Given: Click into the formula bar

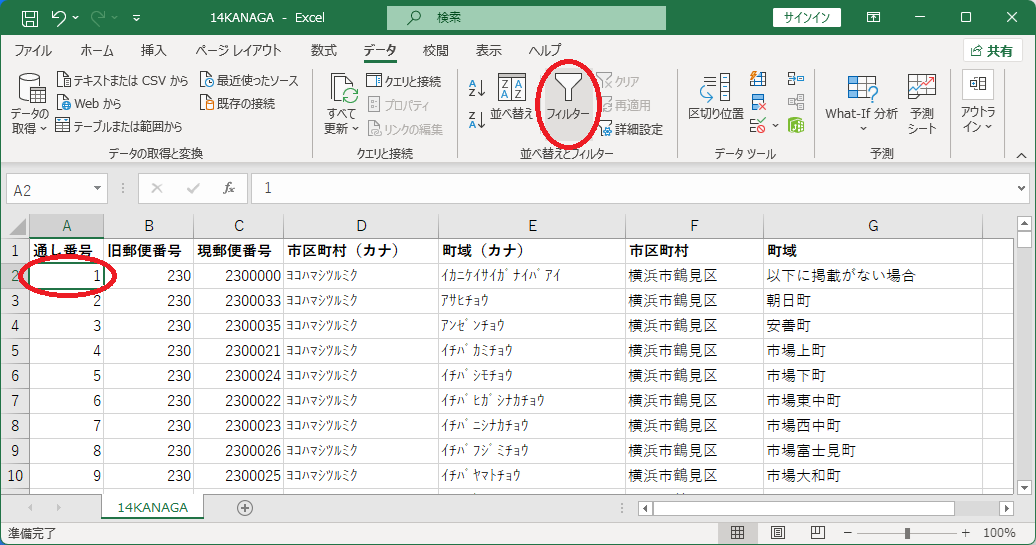Looking at the screenshot, I should pyautogui.click(x=633, y=189).
